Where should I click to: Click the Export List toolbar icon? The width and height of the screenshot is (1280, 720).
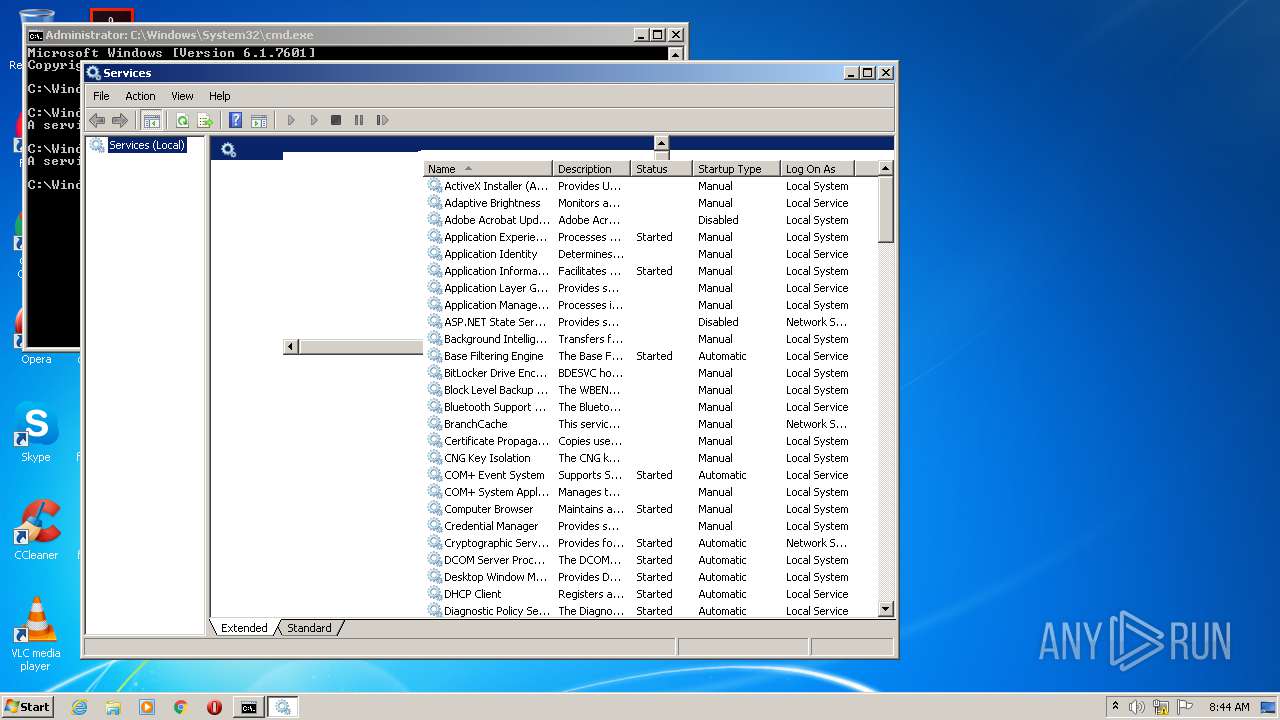point(205,120)
